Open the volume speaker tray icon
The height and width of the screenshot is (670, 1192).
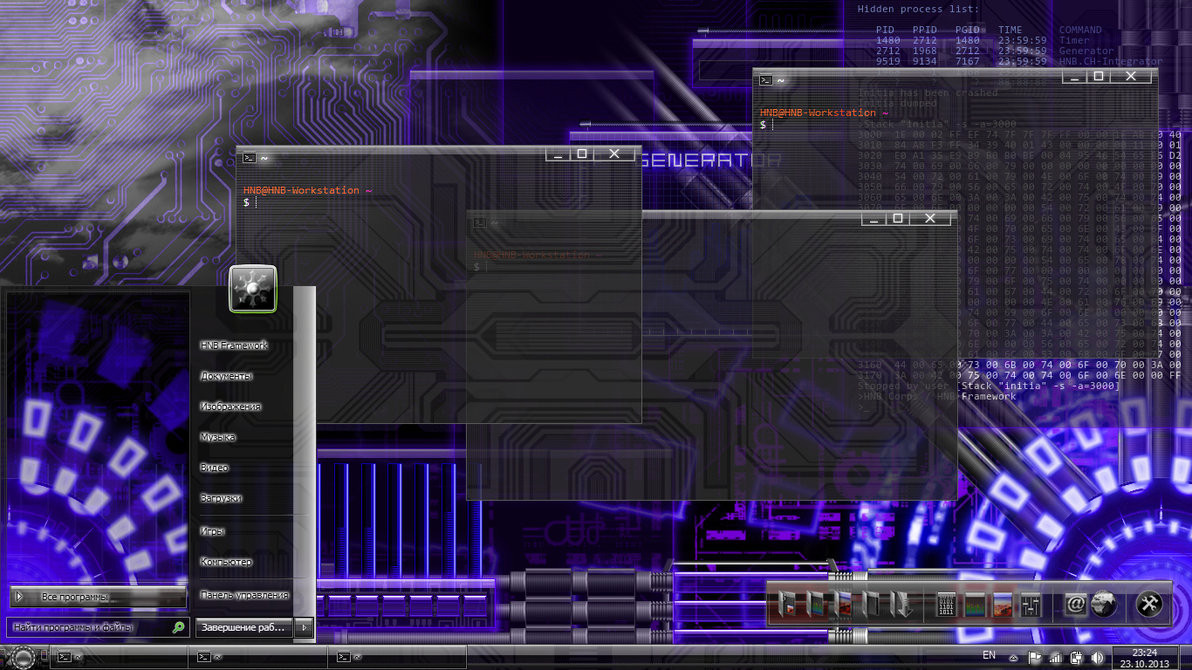coord(1097,658)
